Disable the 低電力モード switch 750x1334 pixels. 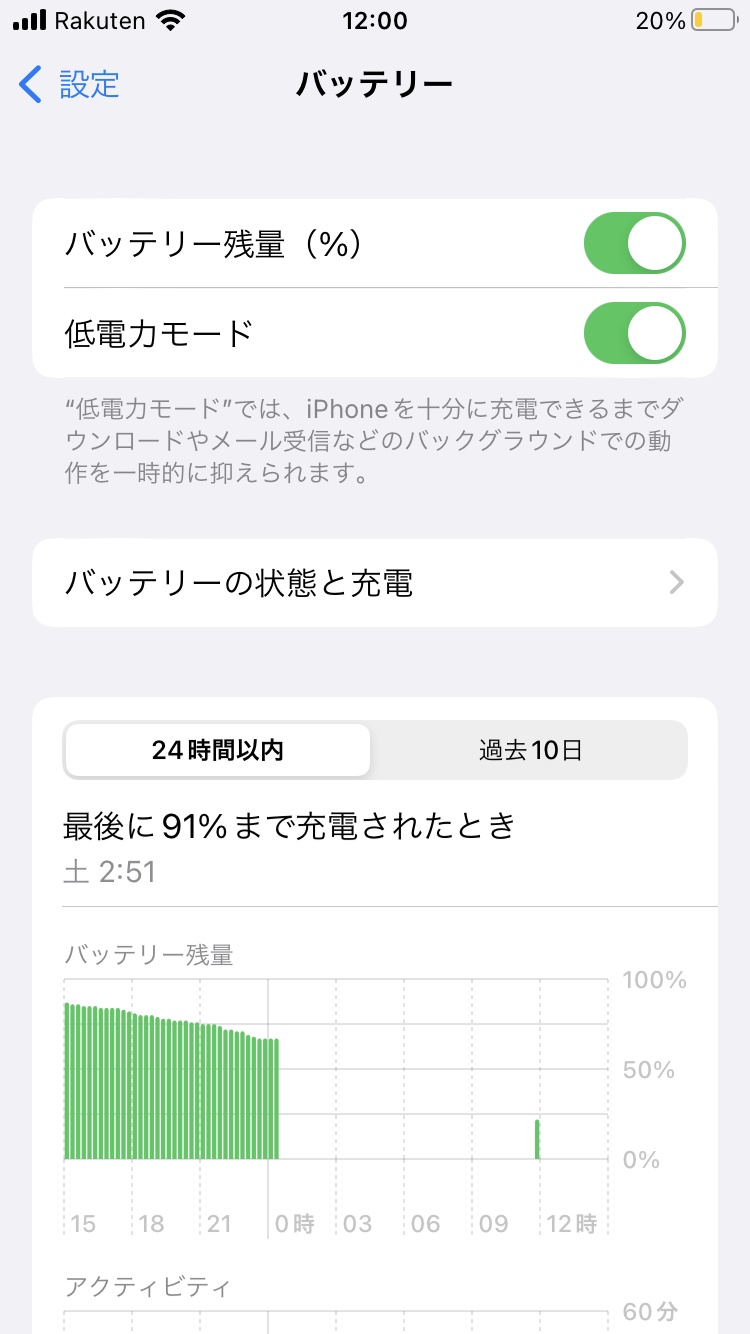click(634, 333)
